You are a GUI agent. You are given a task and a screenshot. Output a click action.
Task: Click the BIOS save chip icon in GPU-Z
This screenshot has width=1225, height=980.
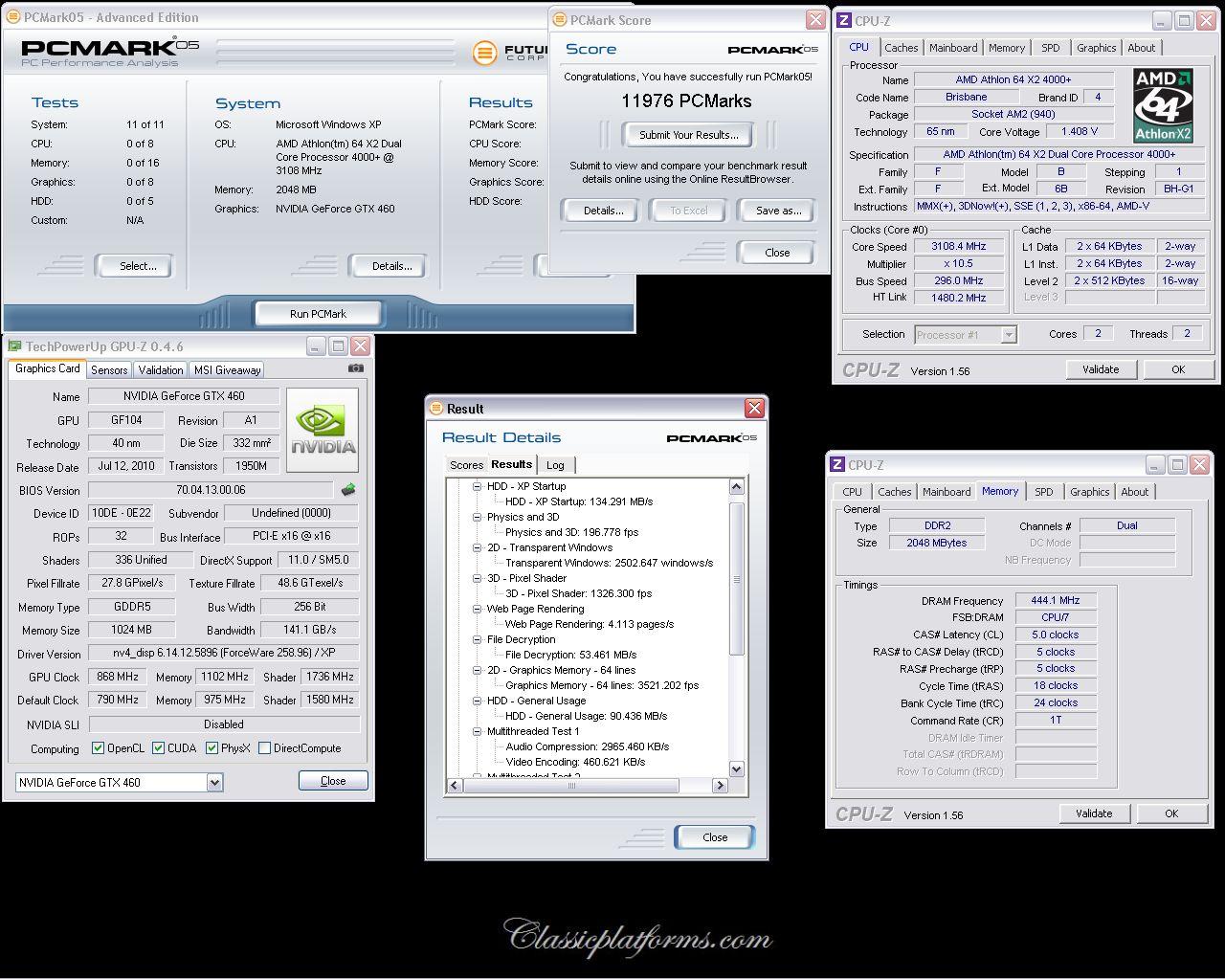348,490
